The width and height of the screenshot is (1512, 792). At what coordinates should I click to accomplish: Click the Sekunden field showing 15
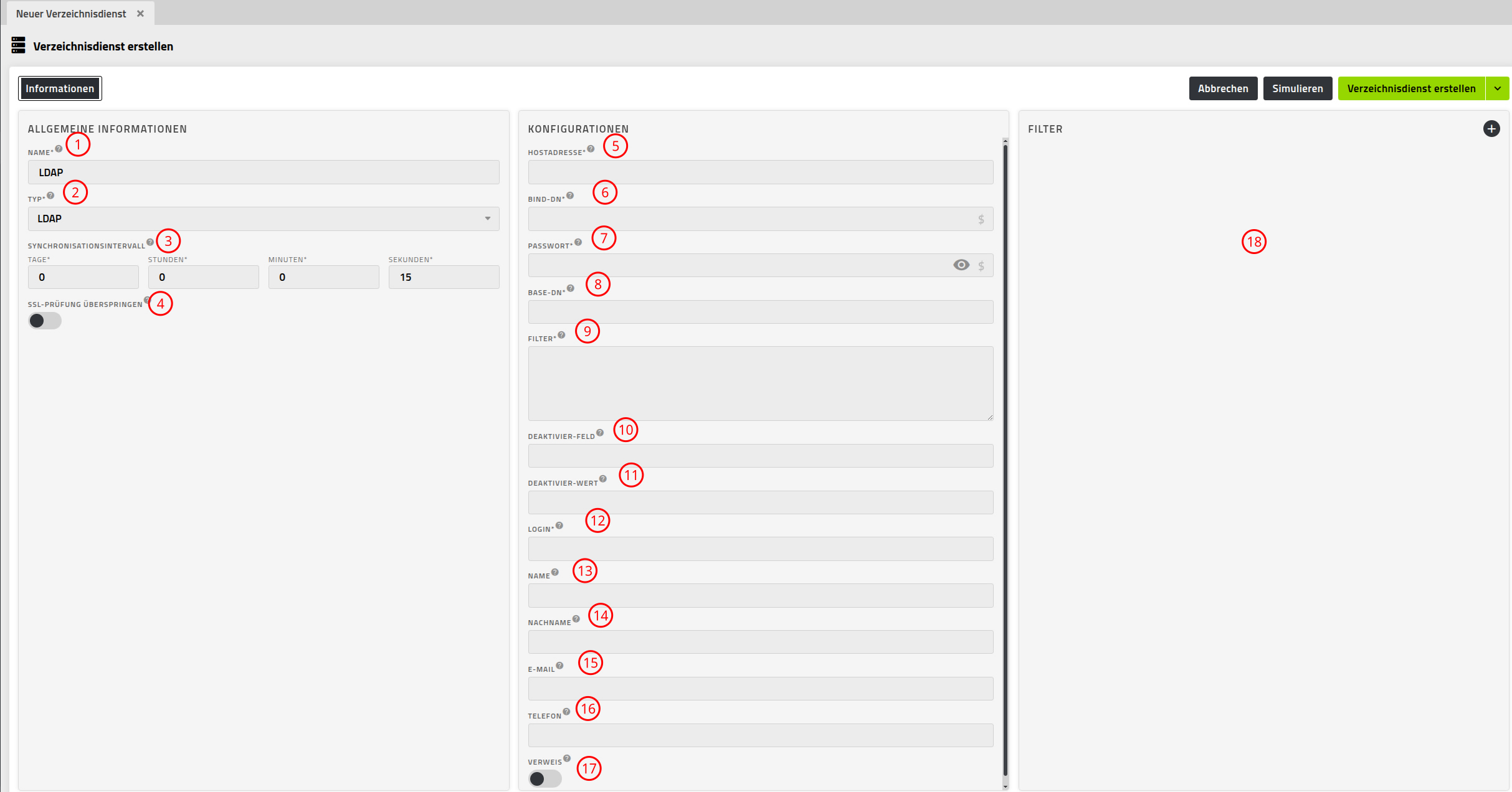point(444,277)
